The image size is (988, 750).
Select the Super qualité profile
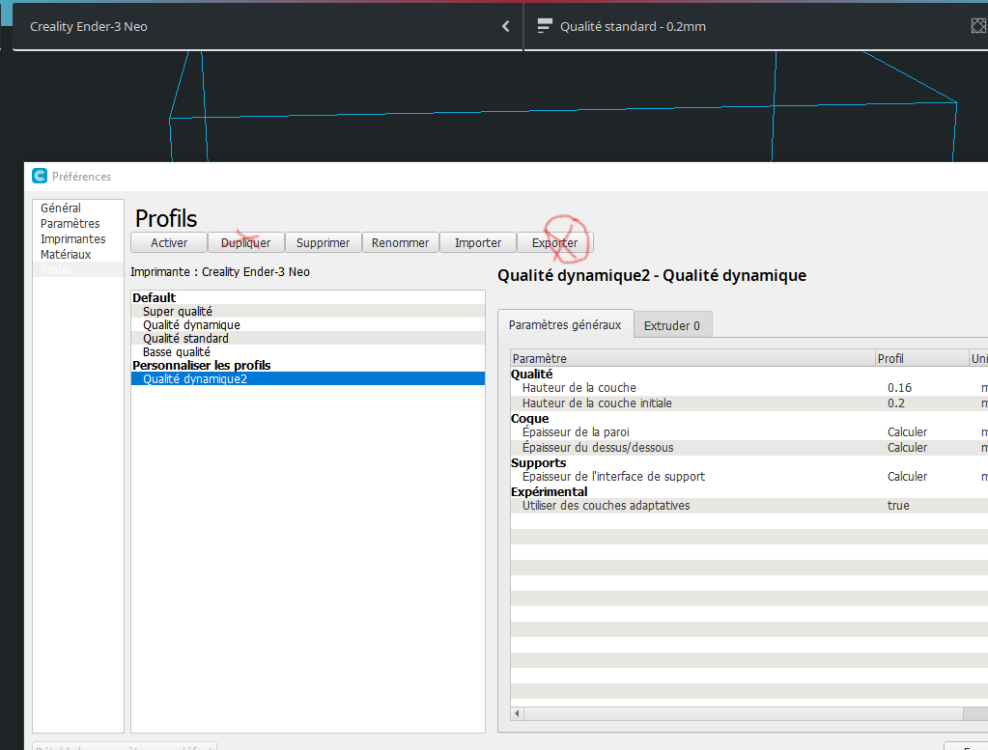pyautogui.click(x=308, y=311)
